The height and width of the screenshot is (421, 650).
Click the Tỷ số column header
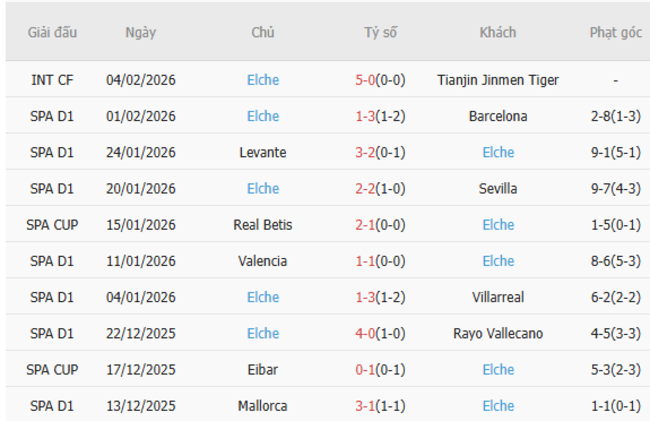(x=380, y=32)
